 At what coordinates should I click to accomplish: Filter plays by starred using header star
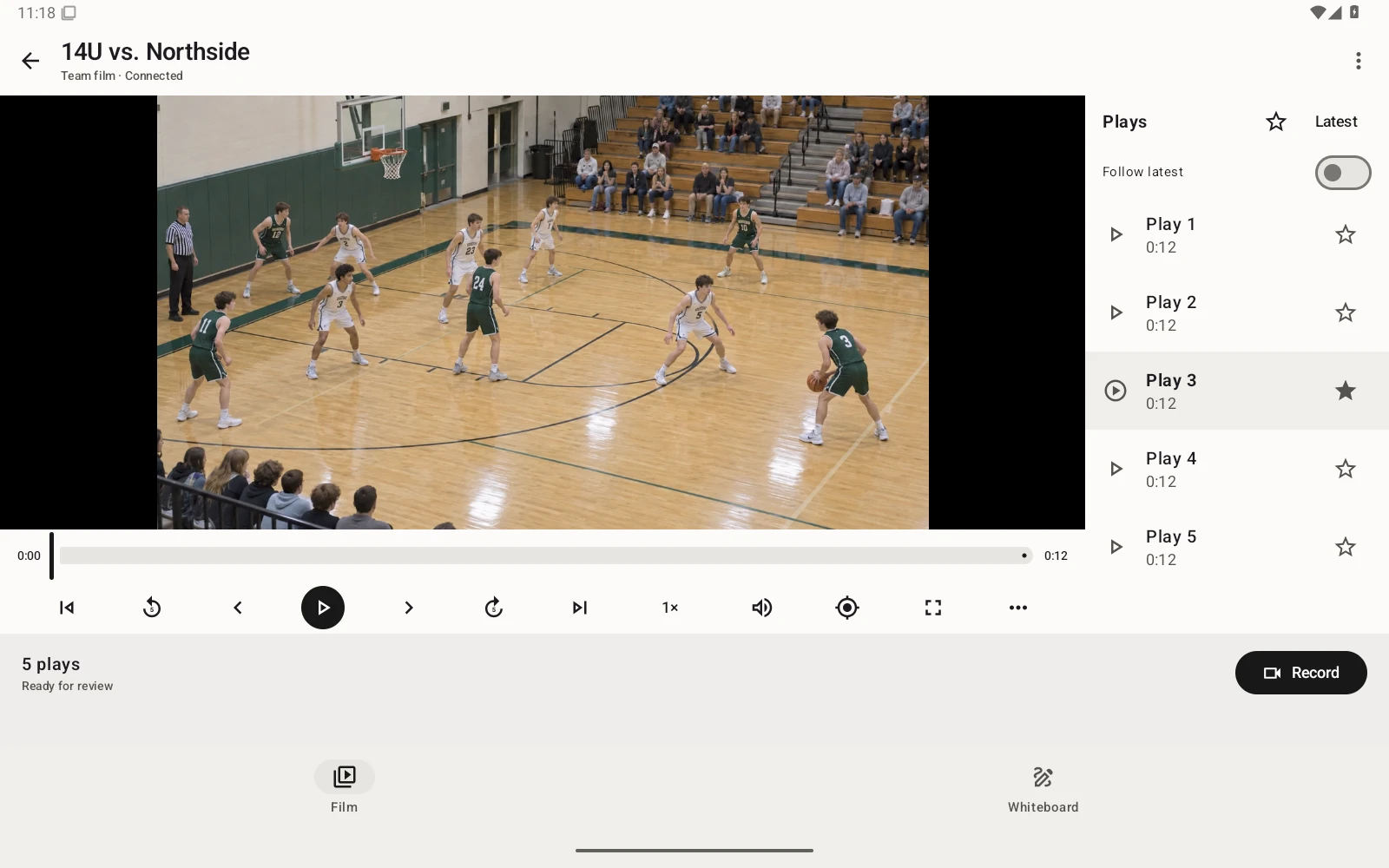tap(1276, 122)
